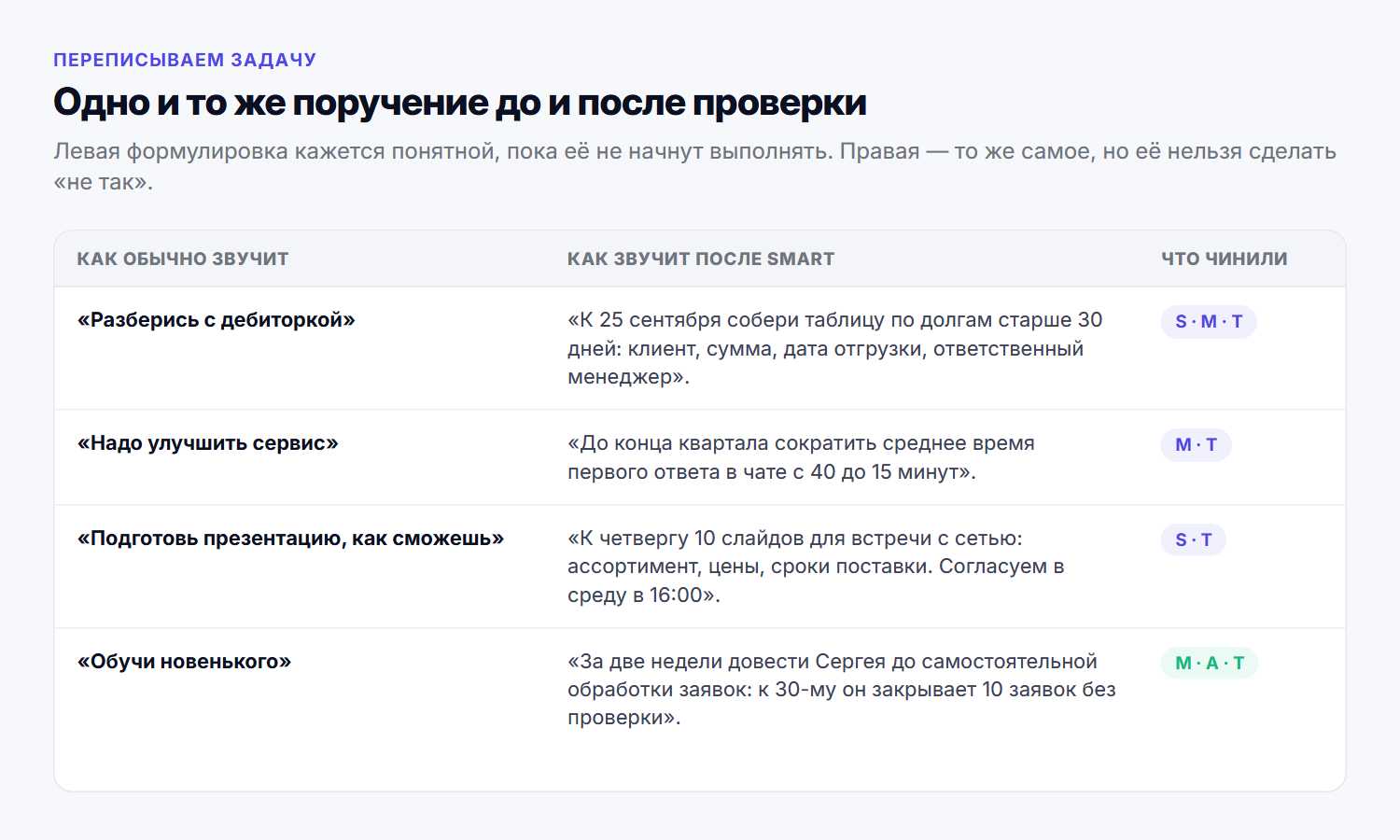Select the cell starting «За две недели довести Сергея
This screenshot has width=1400, height=840.
click(x=842, y=690)
